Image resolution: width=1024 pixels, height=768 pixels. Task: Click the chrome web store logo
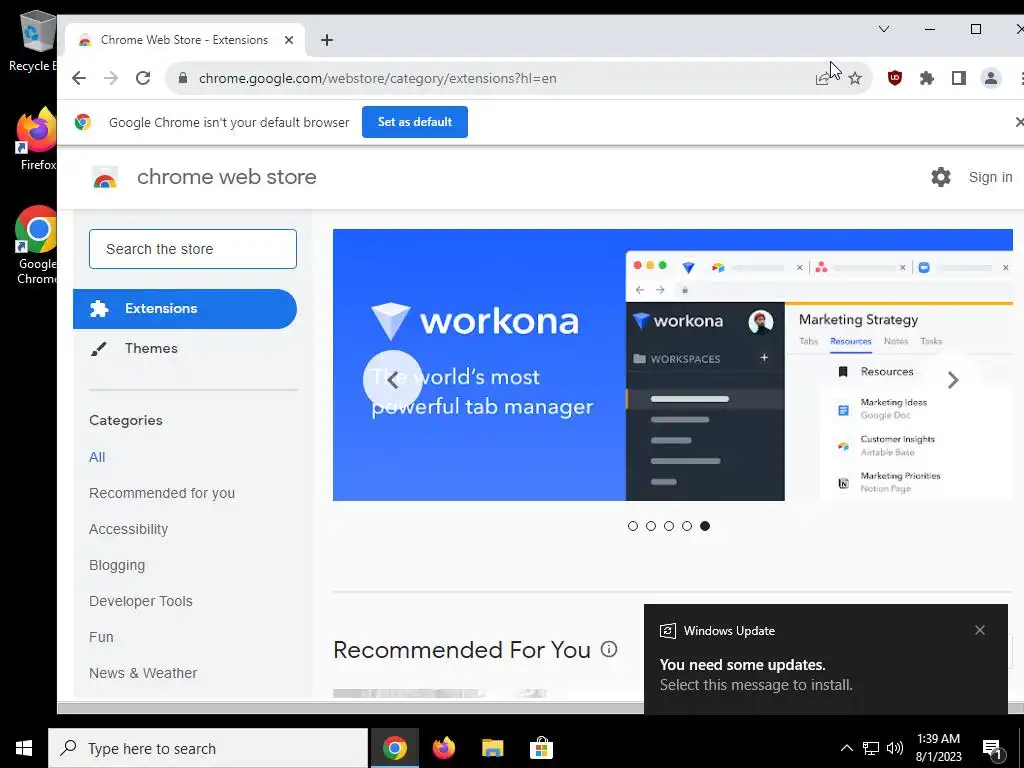[105, 178]
